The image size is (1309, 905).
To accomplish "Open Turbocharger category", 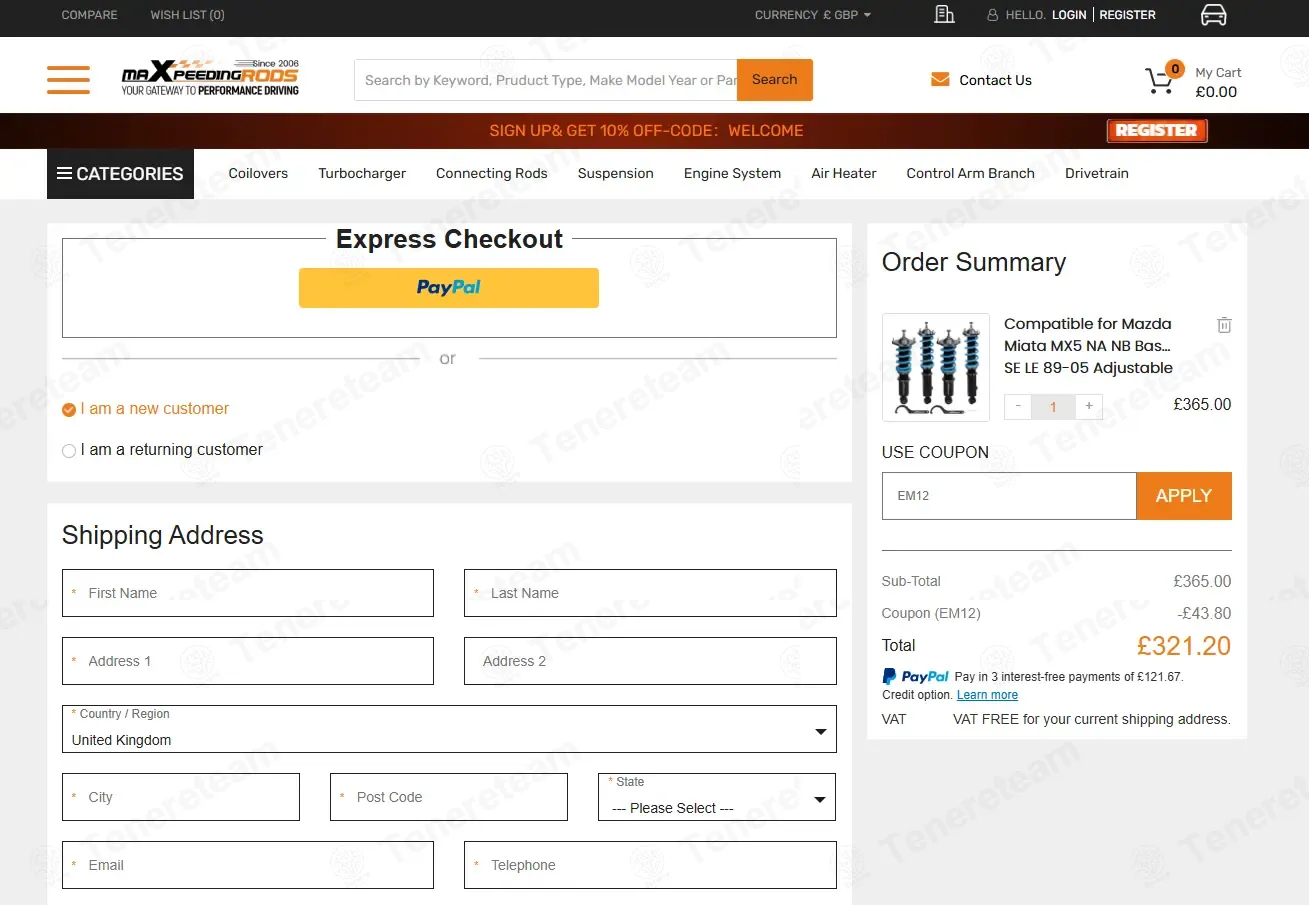I will 362,173.
